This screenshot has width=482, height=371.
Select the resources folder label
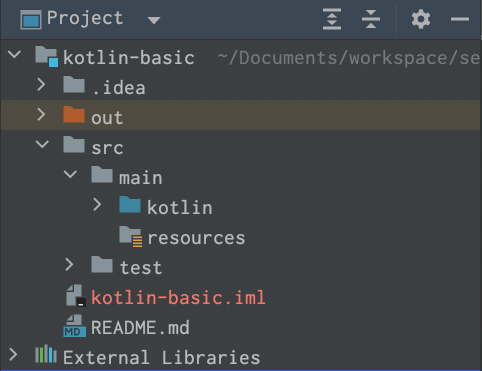(x=196, y=238)
